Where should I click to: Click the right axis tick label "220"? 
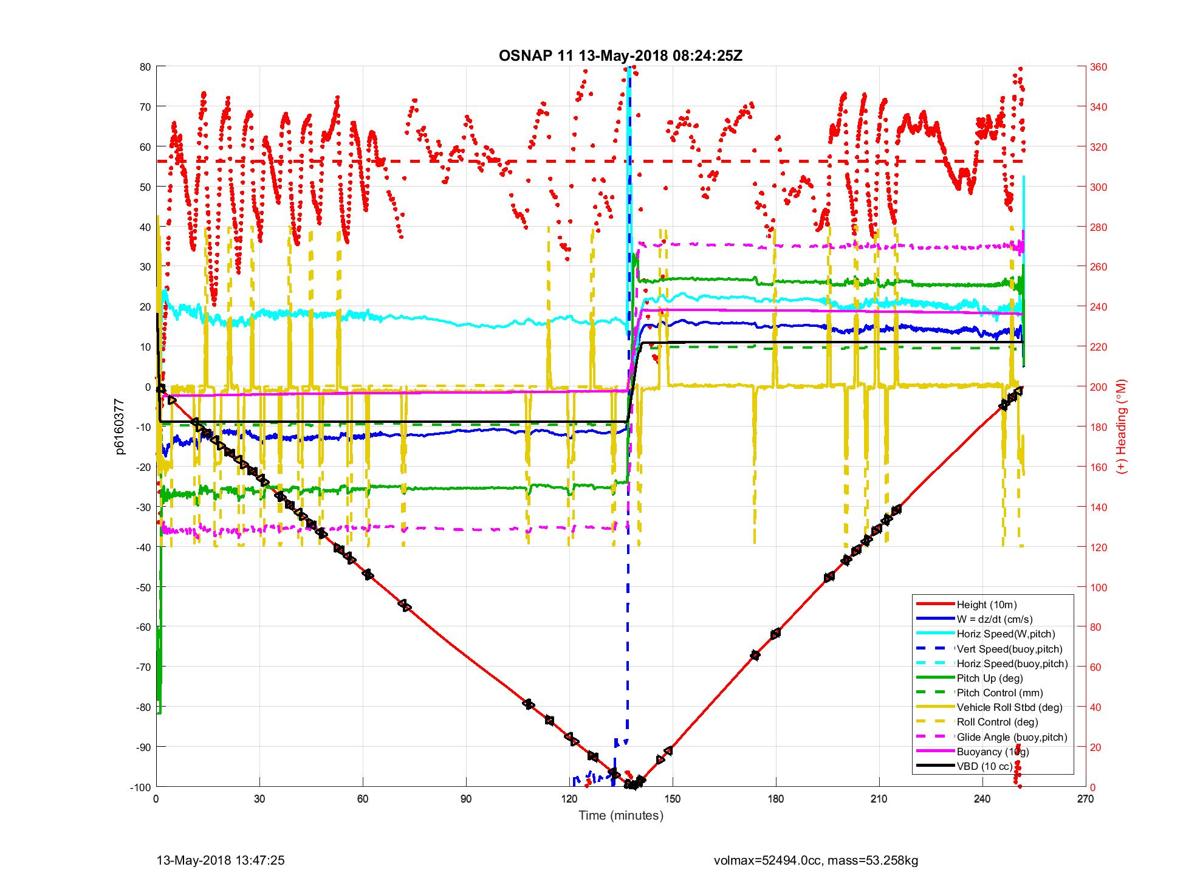click(x=1099, y=347)
